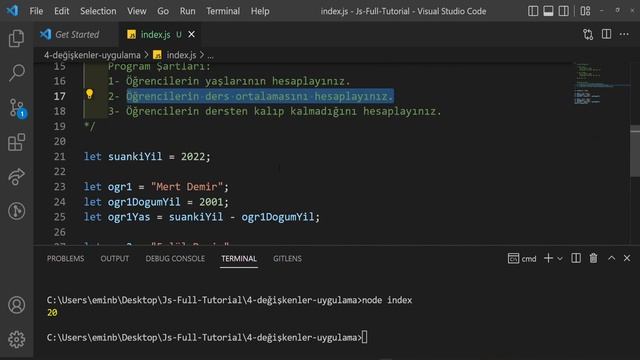Click the 'node index' command in terminal
Screen dimensions: 640x360
click(387, 300)
